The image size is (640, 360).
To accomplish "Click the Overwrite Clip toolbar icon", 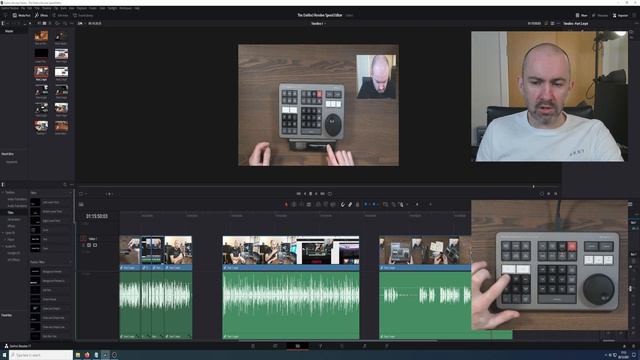I will coord(325,204).
